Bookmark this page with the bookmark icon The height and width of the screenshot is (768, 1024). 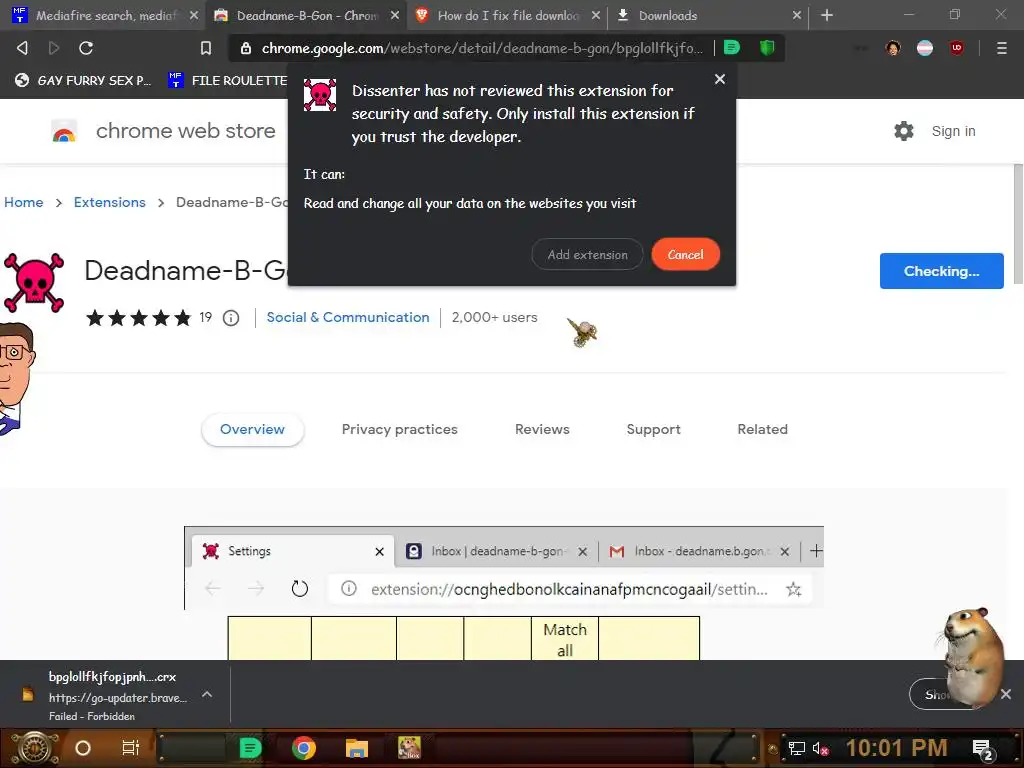[x=206, y=48]
